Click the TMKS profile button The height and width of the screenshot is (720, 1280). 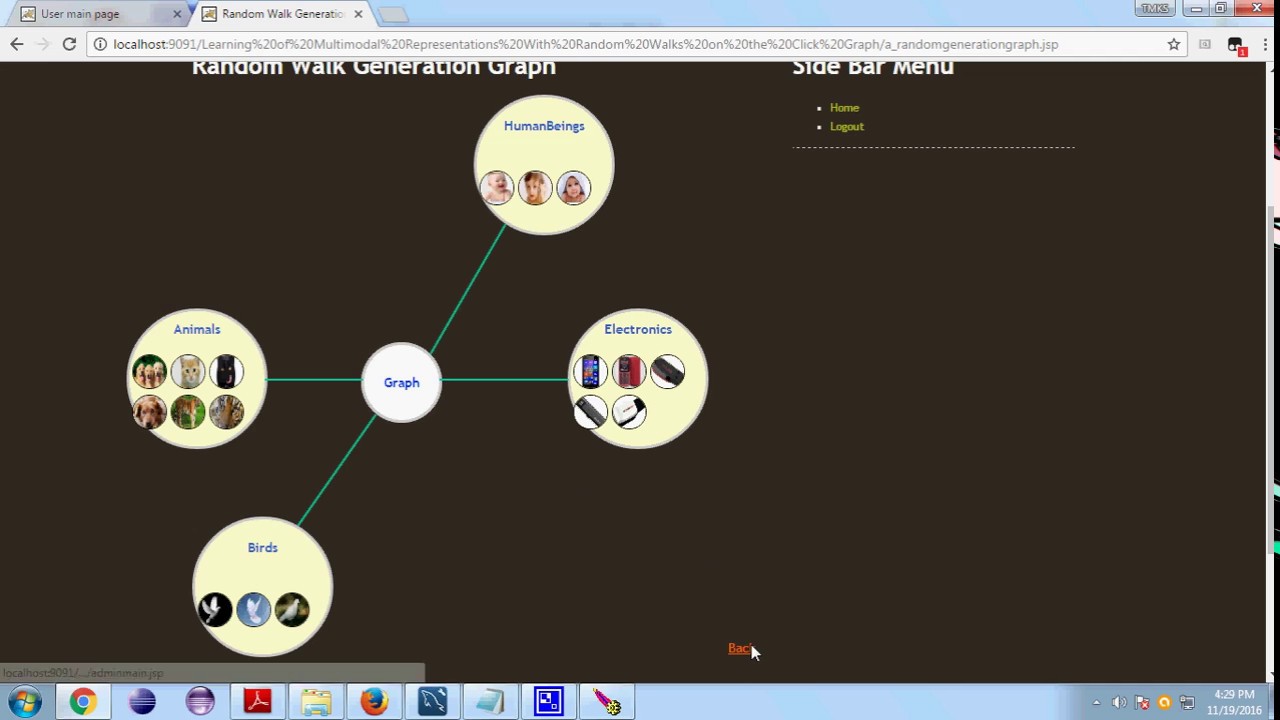pos(1155,9)
